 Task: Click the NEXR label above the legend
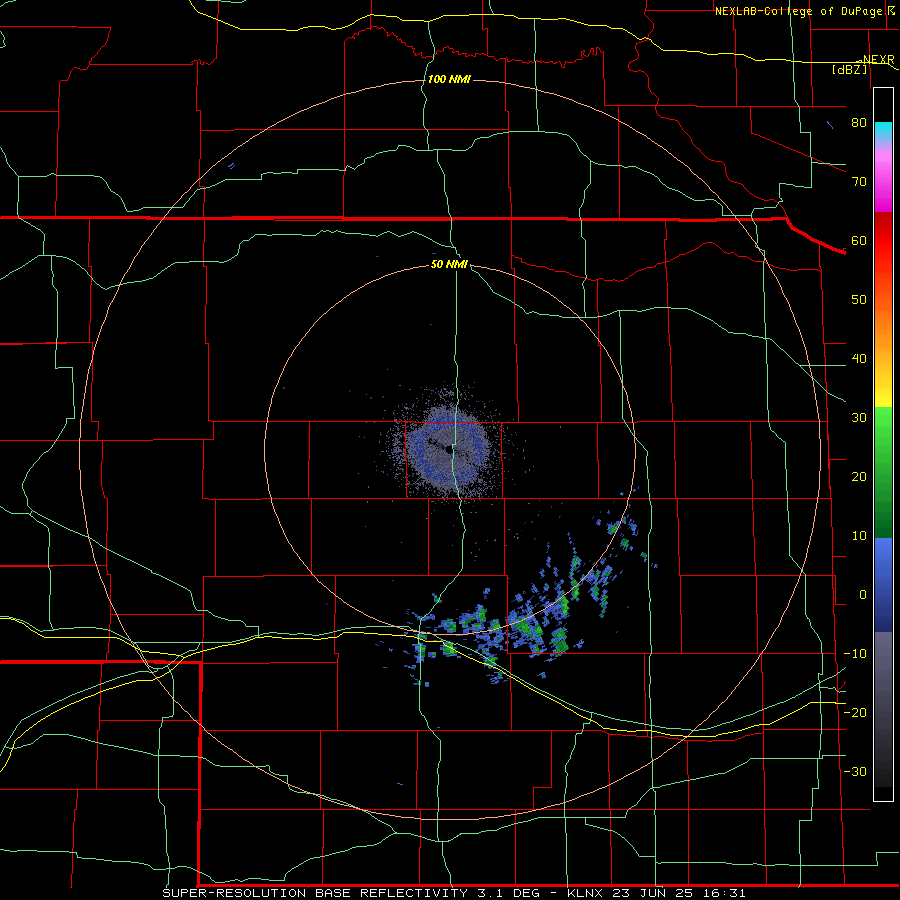[878, 60]
